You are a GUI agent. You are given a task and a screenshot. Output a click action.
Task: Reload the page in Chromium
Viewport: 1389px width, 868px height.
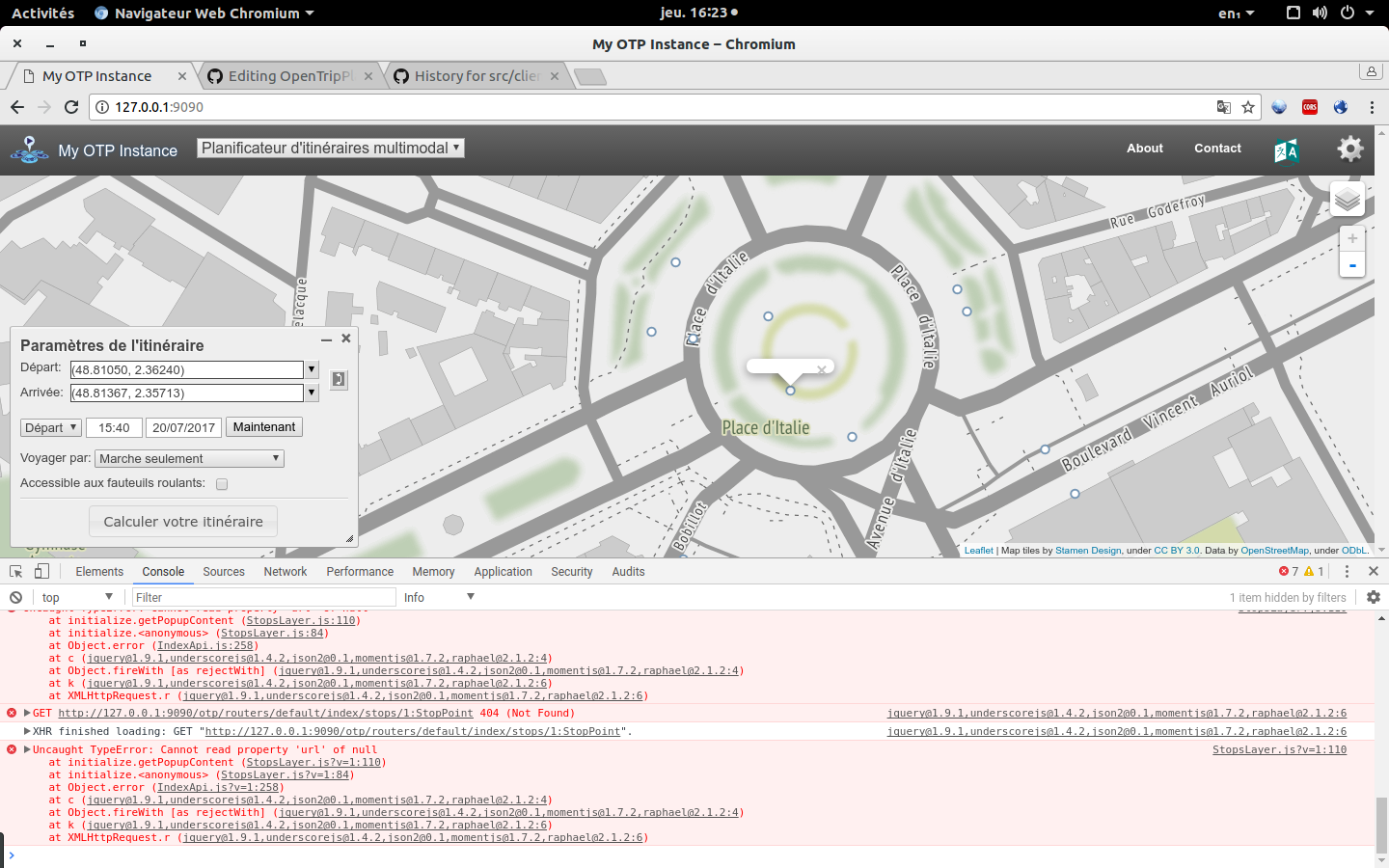71,107
